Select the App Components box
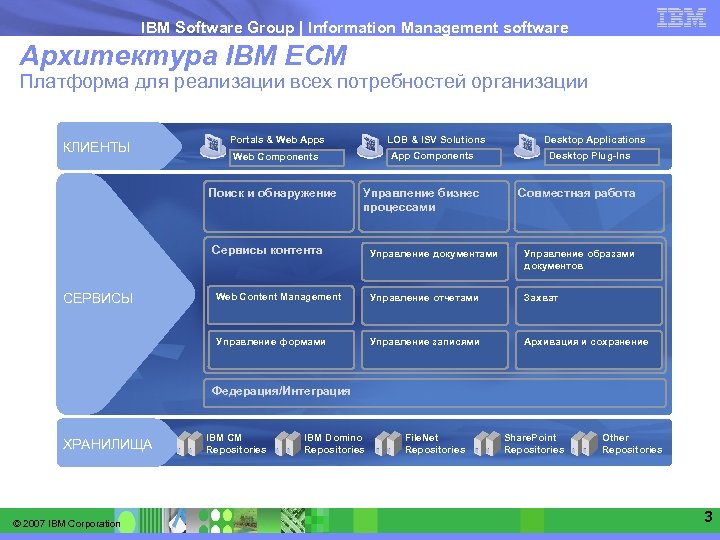Image resolution: width=720 pixels, height=540 pixels. coord(444,157)
